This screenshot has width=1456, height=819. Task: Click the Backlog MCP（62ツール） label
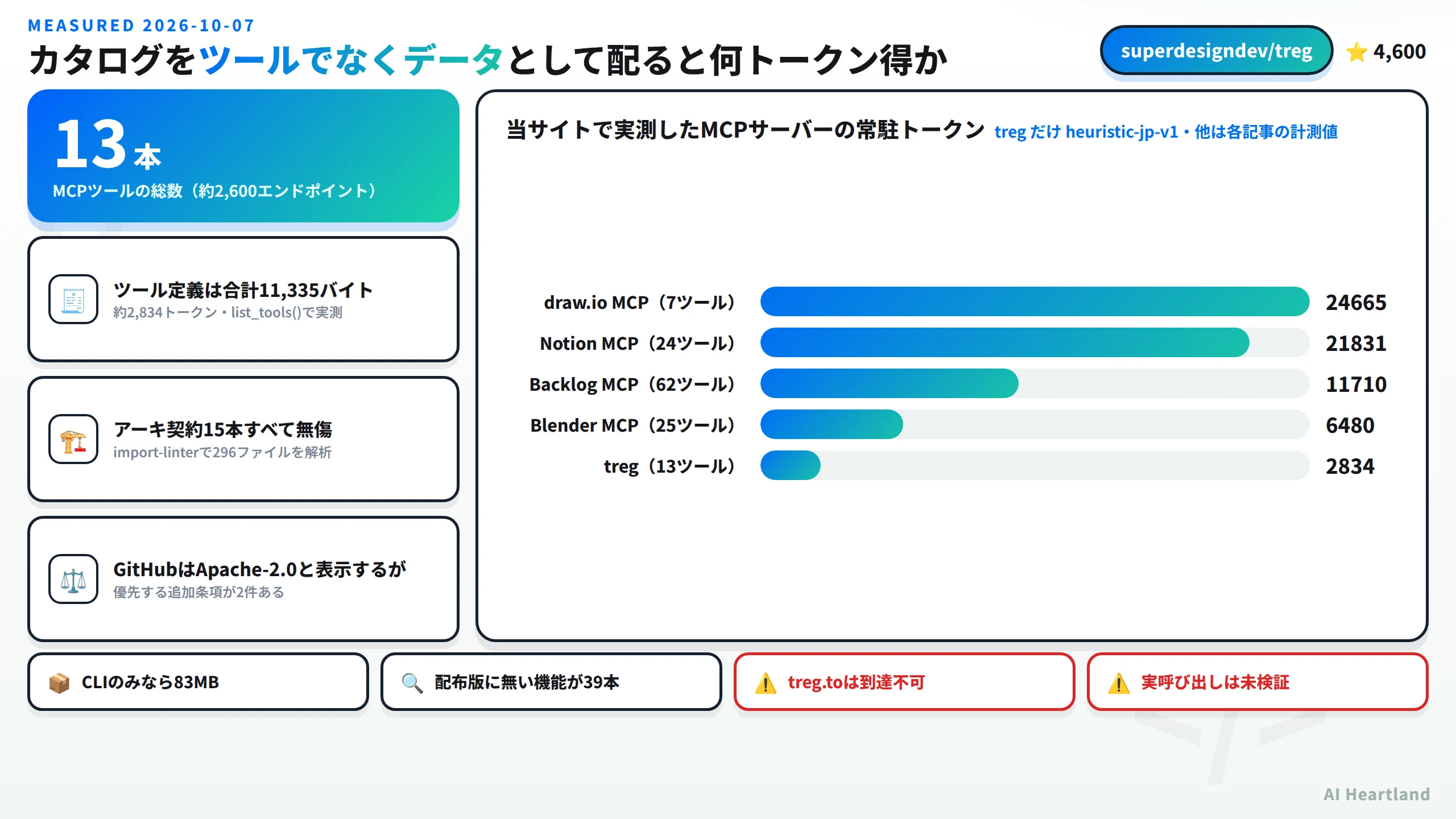pos(633,384)
